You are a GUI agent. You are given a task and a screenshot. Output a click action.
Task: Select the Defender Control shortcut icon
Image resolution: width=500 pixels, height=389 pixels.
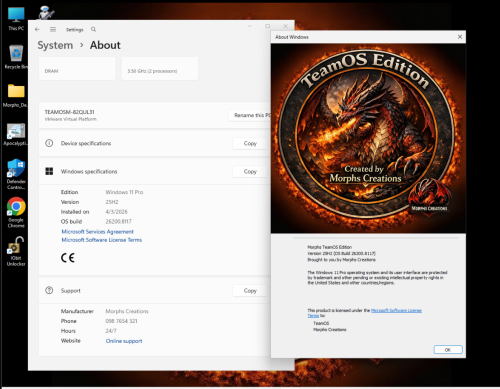pos(16,174)
